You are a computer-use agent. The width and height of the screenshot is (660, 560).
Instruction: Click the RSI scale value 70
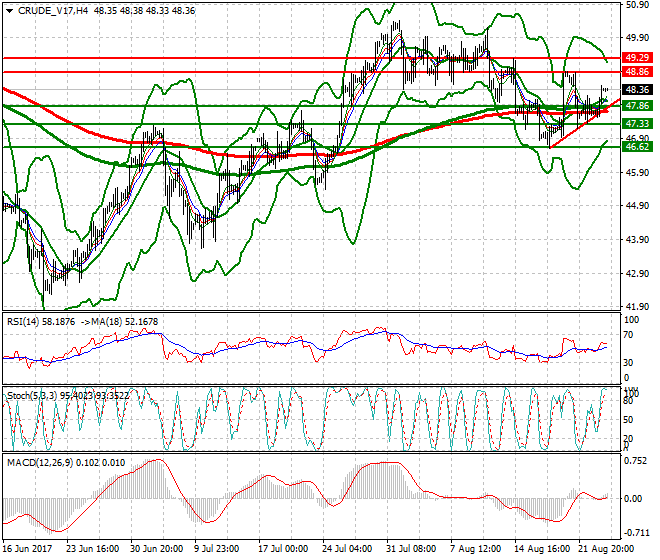[x=628, y=335]
